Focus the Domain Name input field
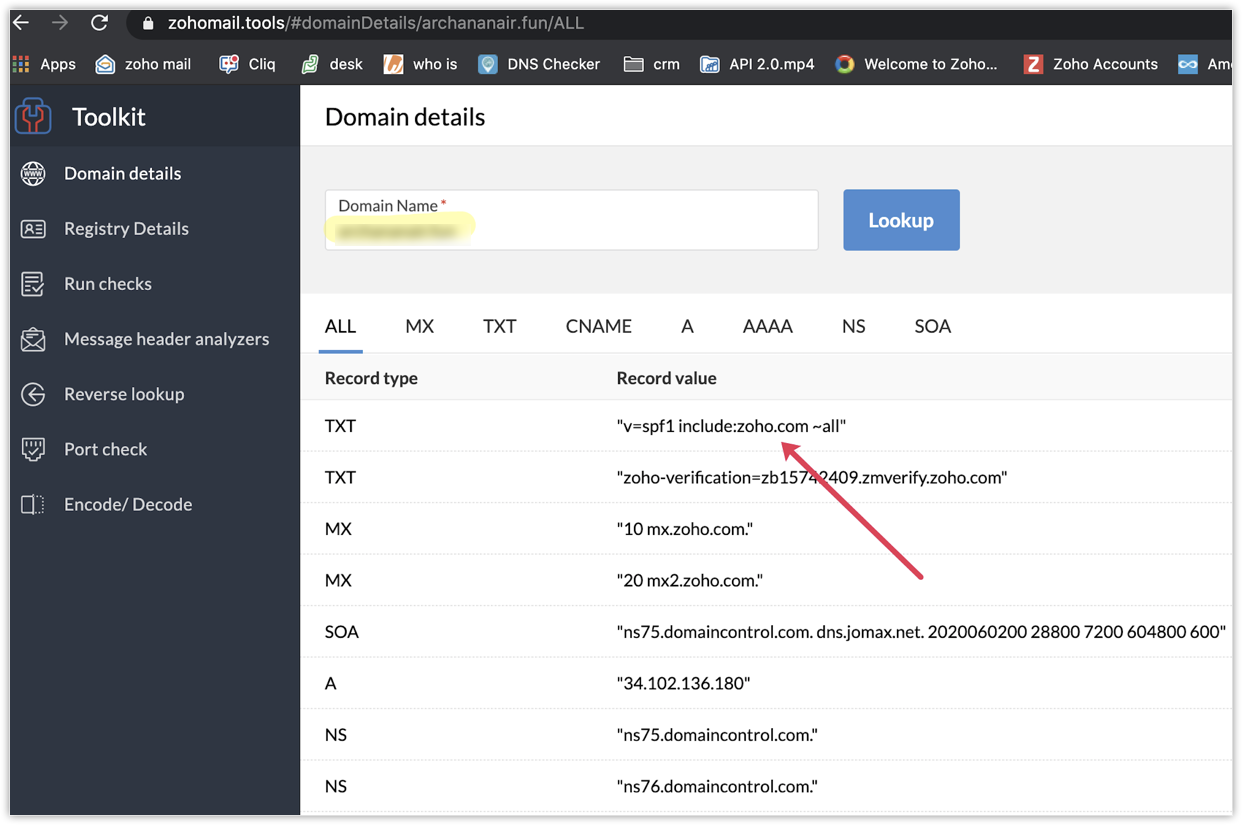Image resolution: width=1242 pixels, height=825 pixels. click(571, 229)
